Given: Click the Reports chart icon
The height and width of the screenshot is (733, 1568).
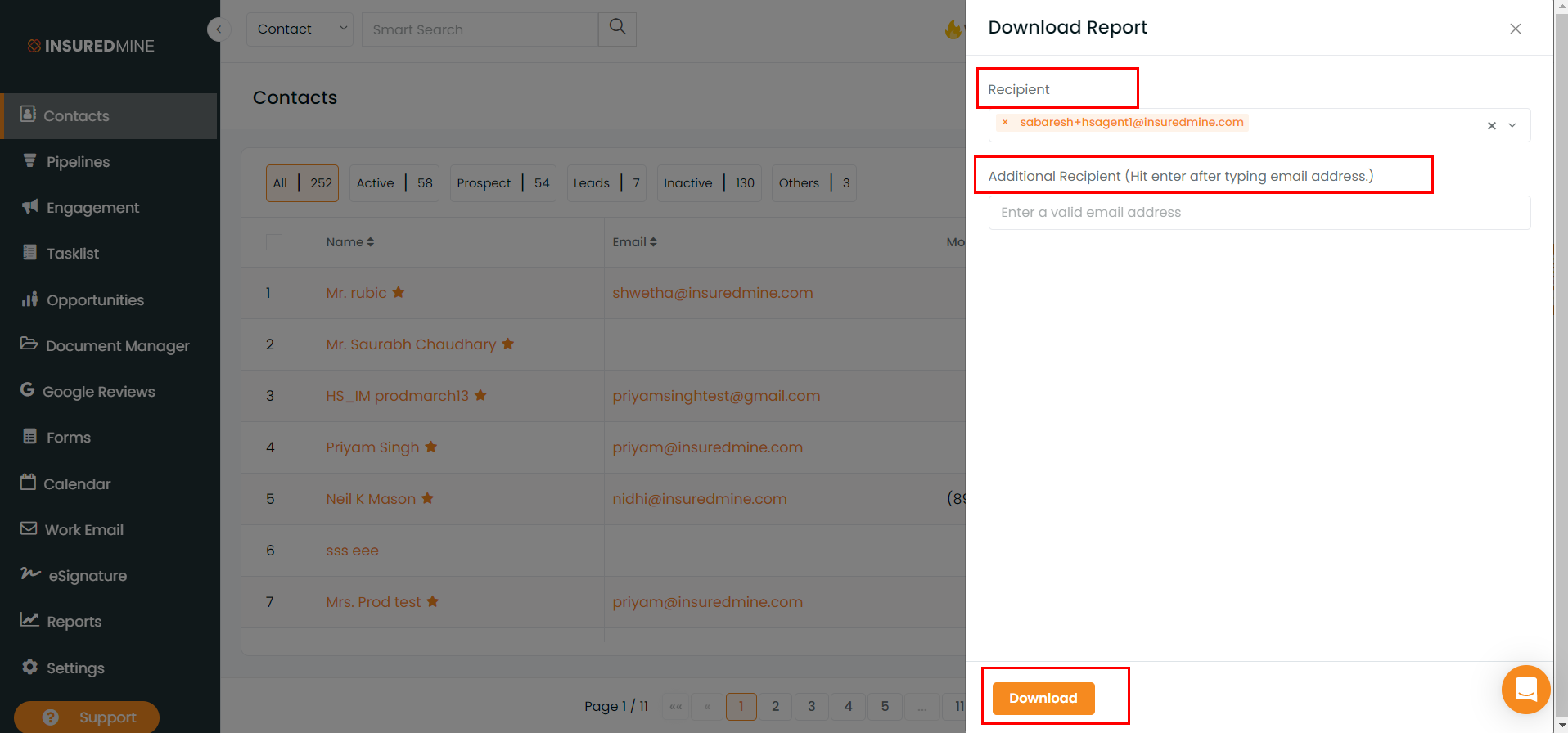Looking at the screenshot, I should coord(29,620).
